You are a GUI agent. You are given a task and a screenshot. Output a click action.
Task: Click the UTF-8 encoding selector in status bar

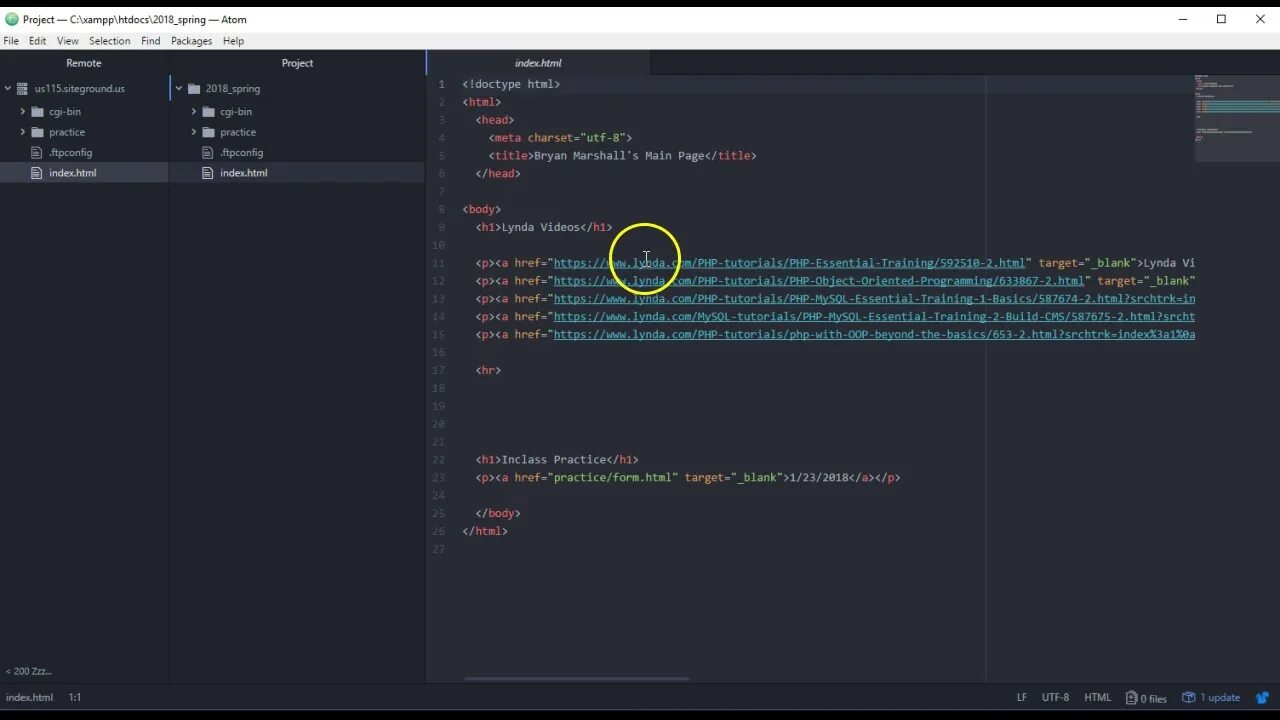click(x=1055, y=697)
